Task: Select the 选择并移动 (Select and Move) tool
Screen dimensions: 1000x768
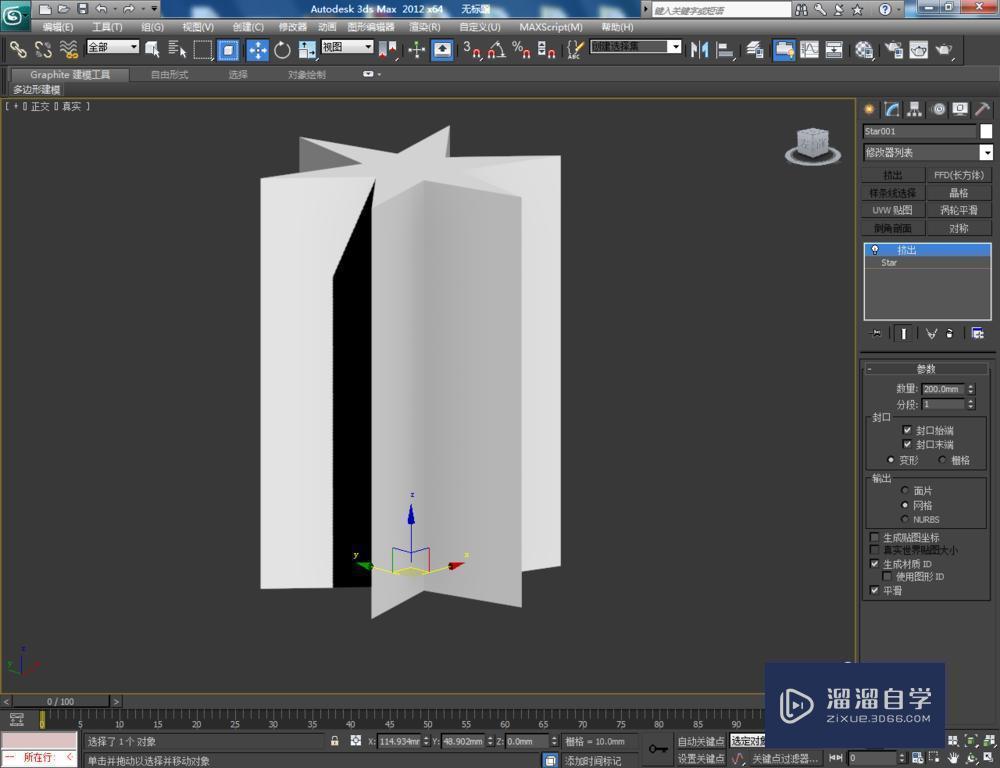Action: pos(258,50)
